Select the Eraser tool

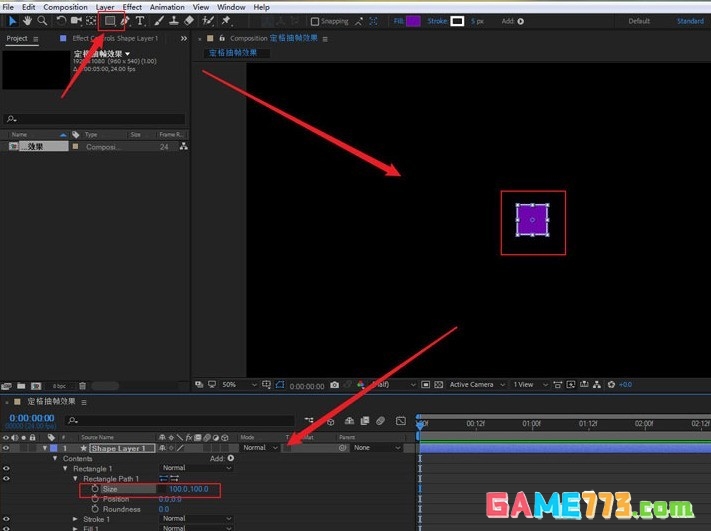click(189, 20)
